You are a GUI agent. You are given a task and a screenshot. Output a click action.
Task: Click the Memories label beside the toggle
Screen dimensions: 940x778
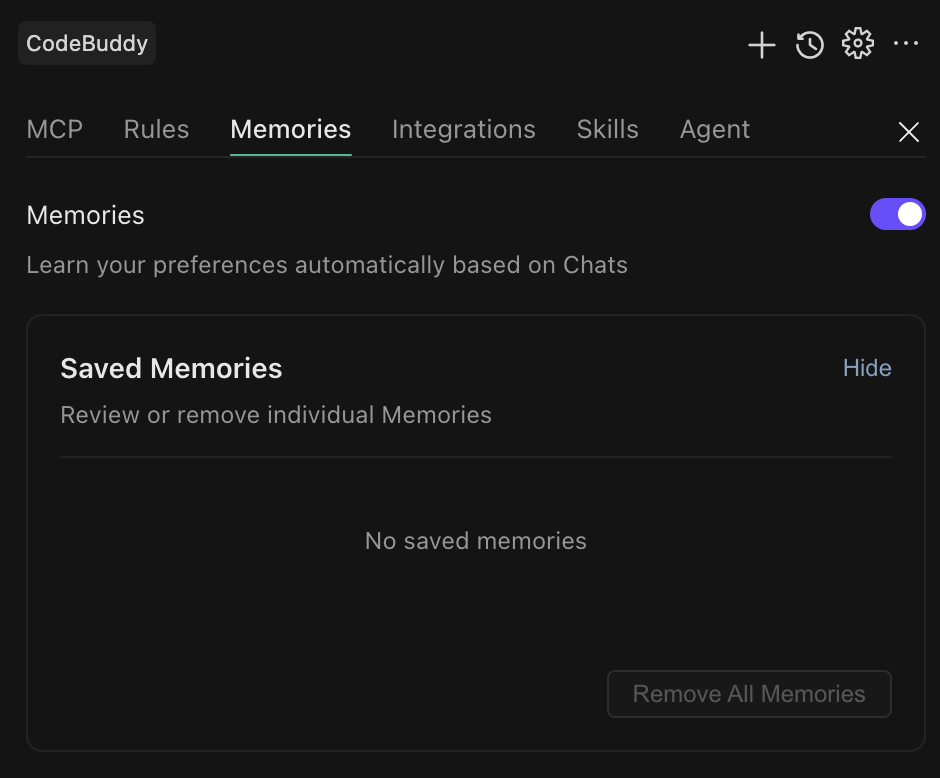(x=86, y=215)
